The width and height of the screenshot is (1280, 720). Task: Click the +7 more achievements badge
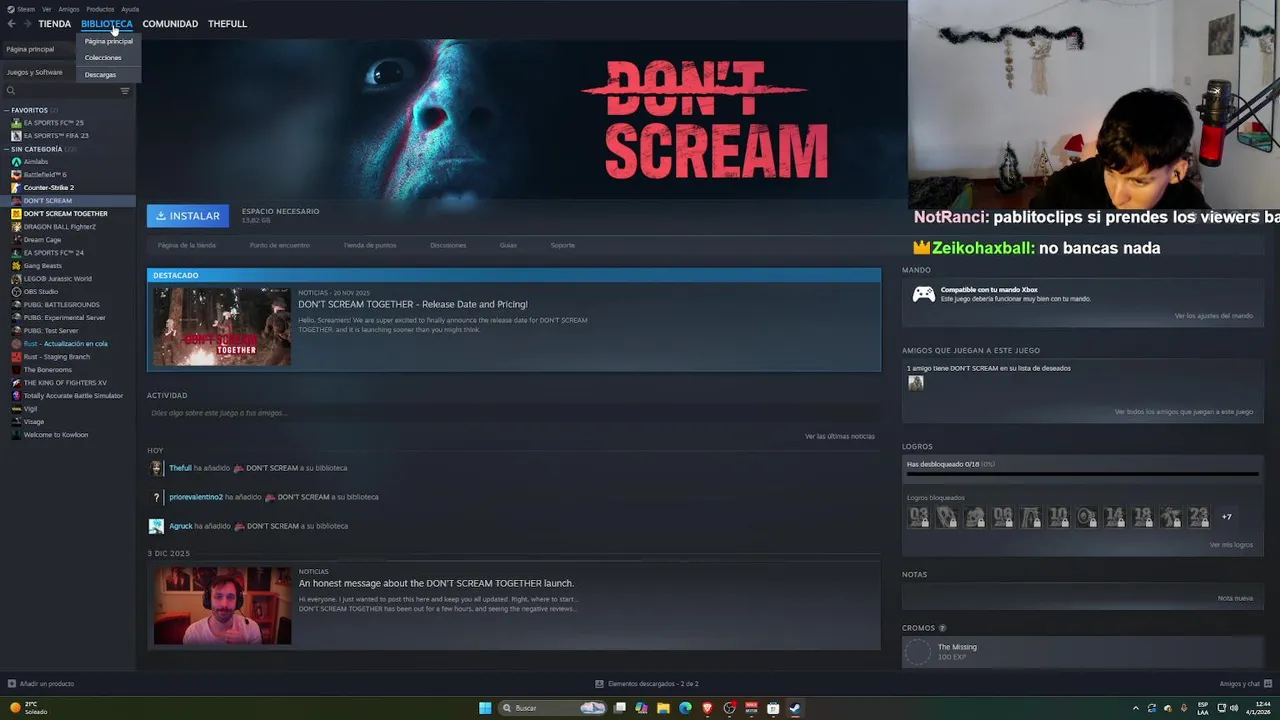(1227, 517)
